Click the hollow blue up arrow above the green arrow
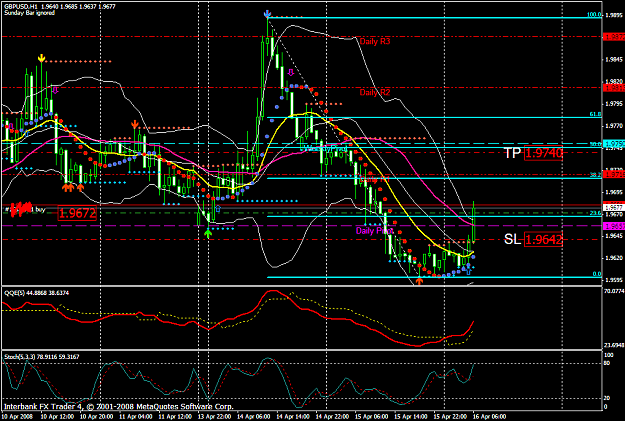The image size is (625, 421). [218, 209]
